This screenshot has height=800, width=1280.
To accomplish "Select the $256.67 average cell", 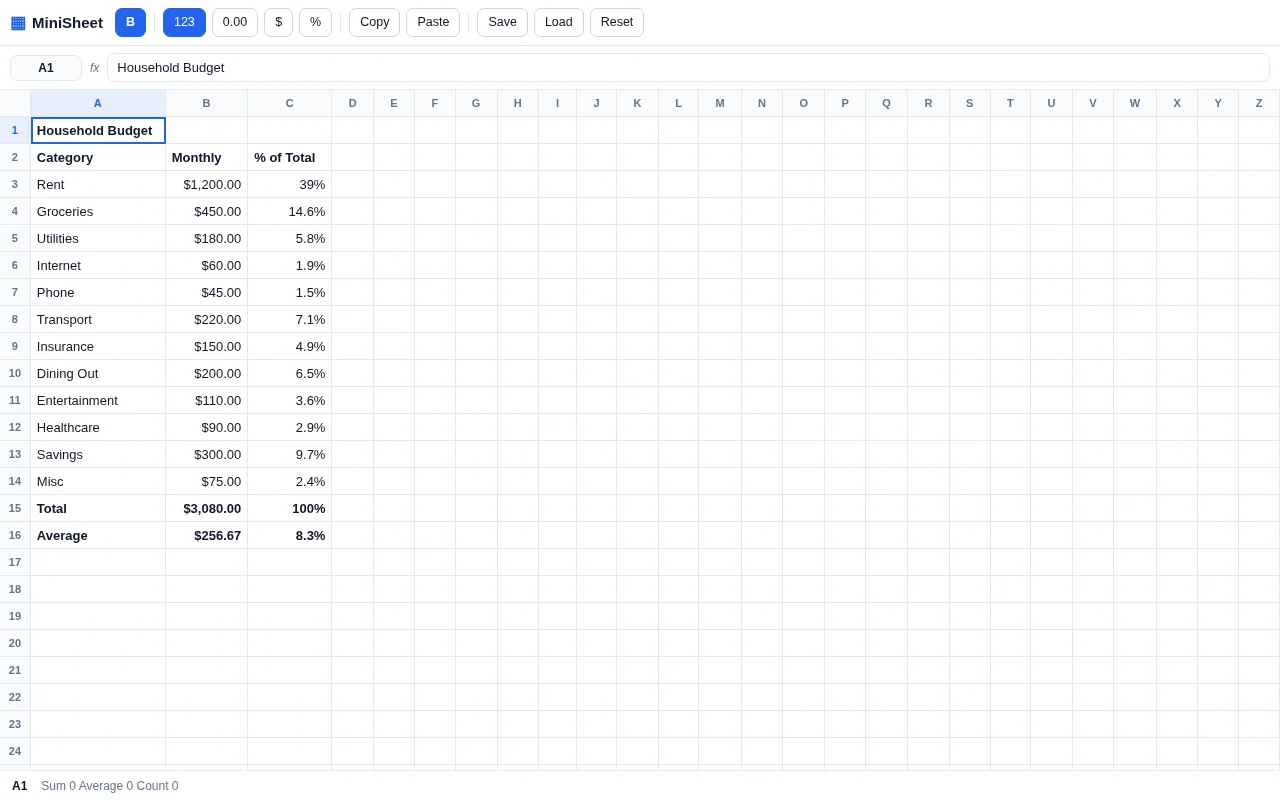I will pos(206,535).
